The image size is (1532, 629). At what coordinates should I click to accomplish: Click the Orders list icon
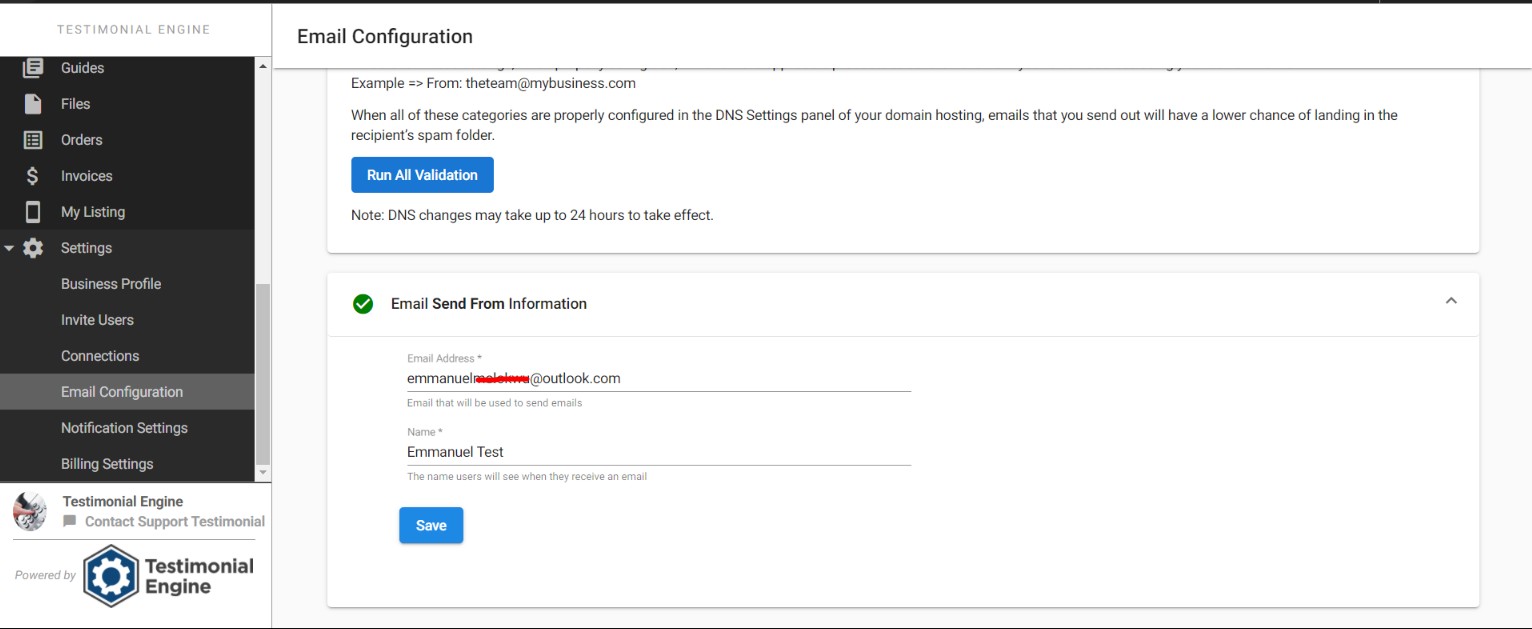33,140
